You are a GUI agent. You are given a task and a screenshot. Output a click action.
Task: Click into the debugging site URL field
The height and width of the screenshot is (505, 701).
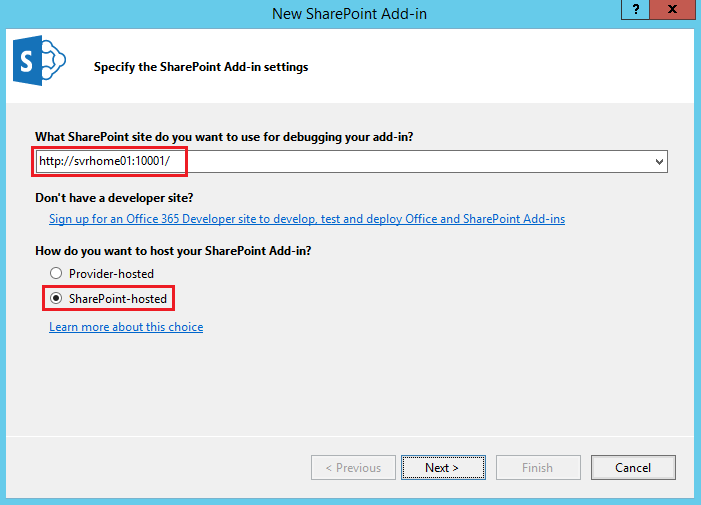click(x=351, y=161)
